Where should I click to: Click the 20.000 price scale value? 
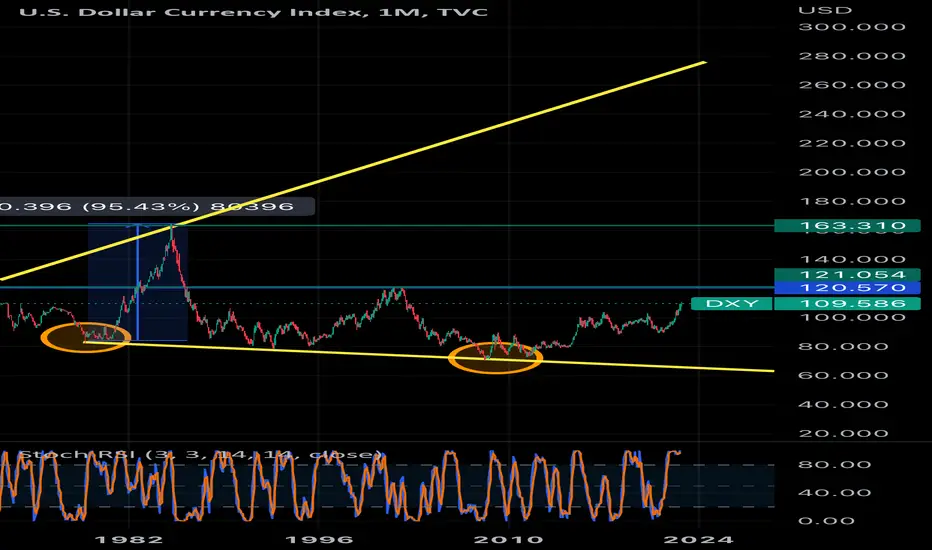843,433
